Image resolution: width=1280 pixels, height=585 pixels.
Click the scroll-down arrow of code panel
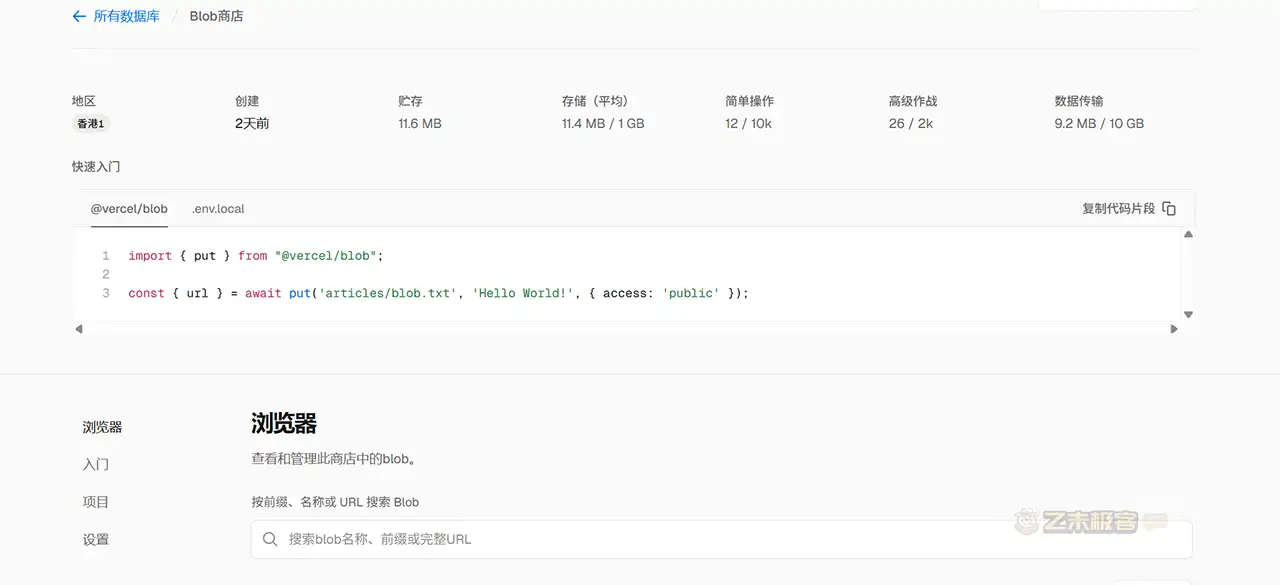point(1188,313)
